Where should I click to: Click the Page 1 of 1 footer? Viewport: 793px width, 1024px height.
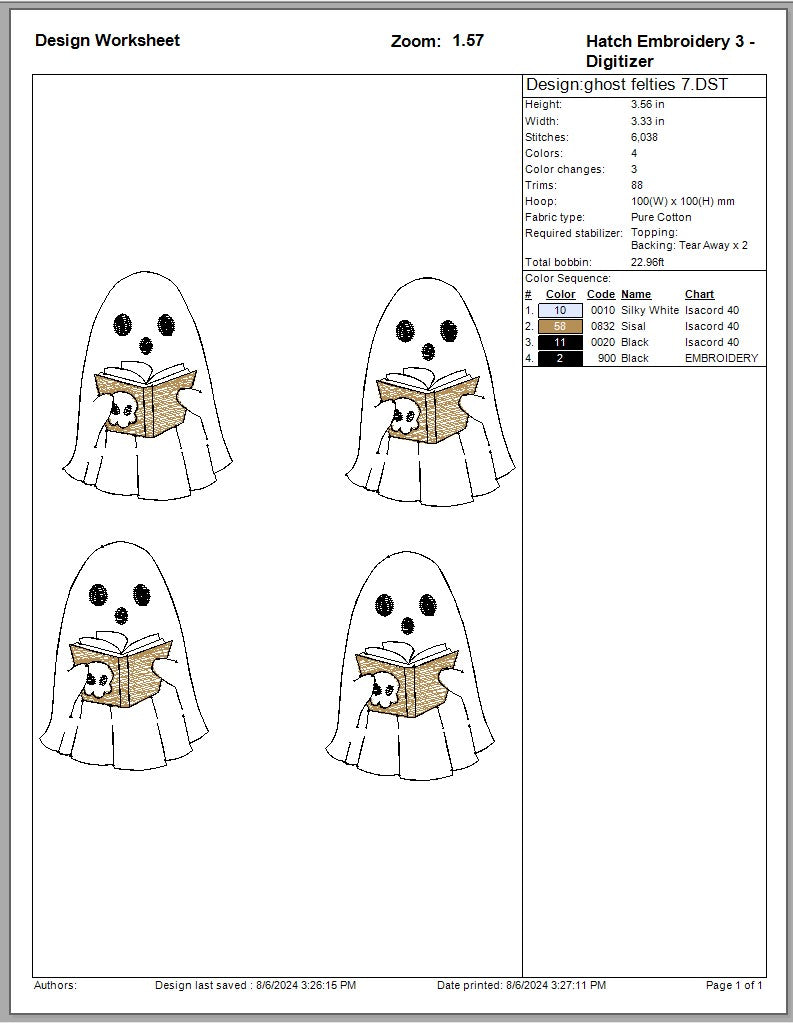tap(734, 985)
